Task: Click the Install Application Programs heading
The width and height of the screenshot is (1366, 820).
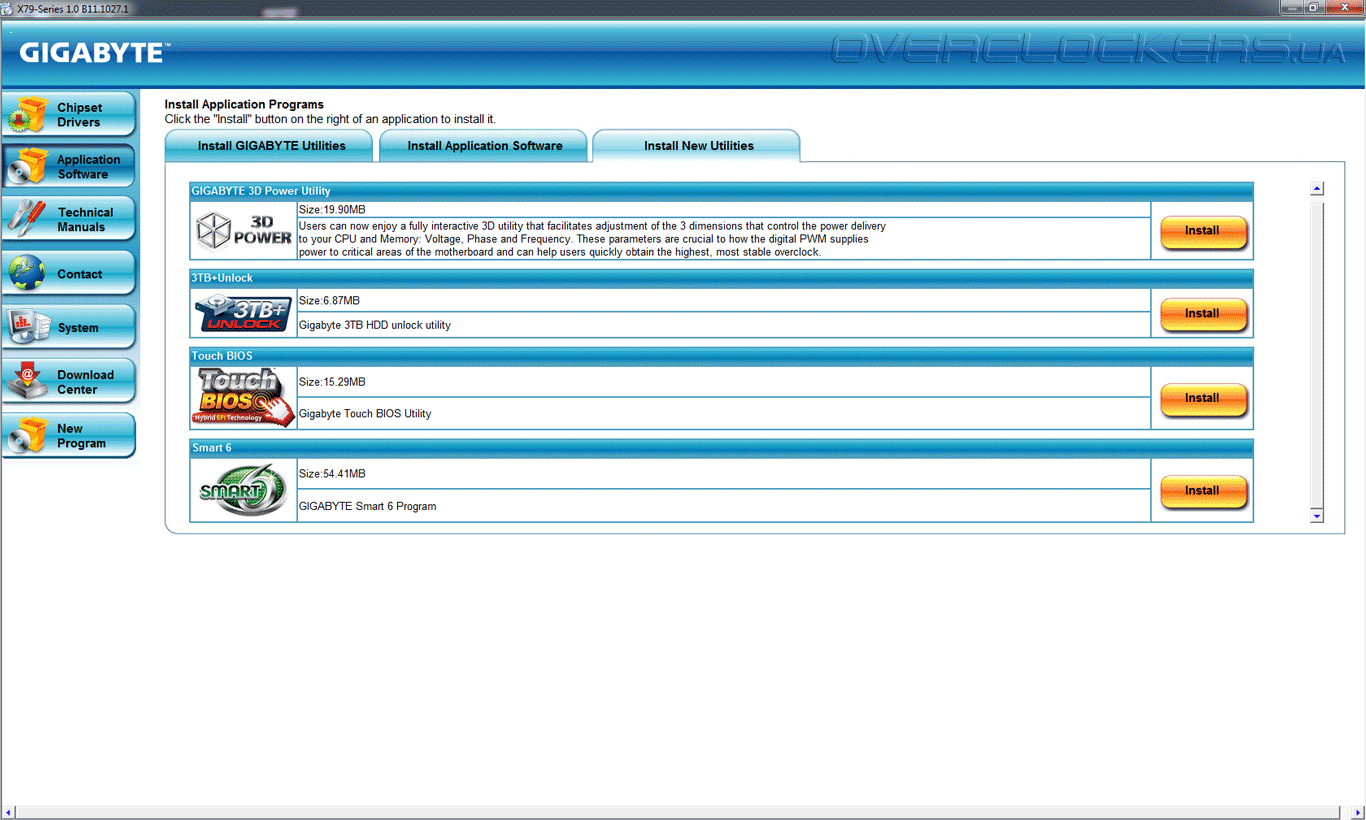Action: [244, 104]
